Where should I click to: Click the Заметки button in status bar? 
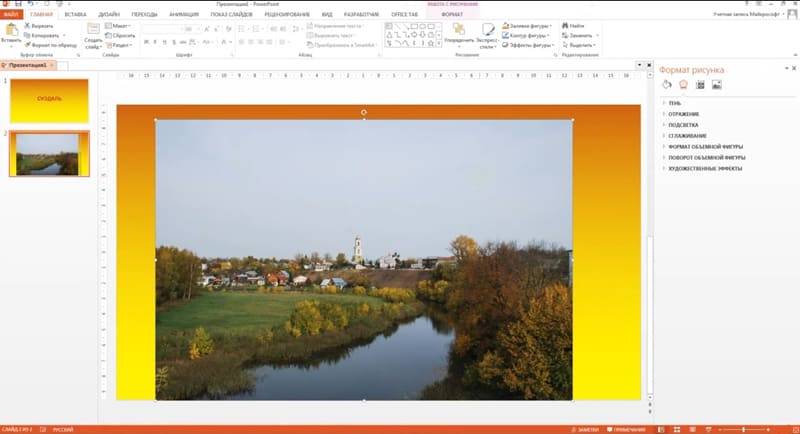coord(585,429)
